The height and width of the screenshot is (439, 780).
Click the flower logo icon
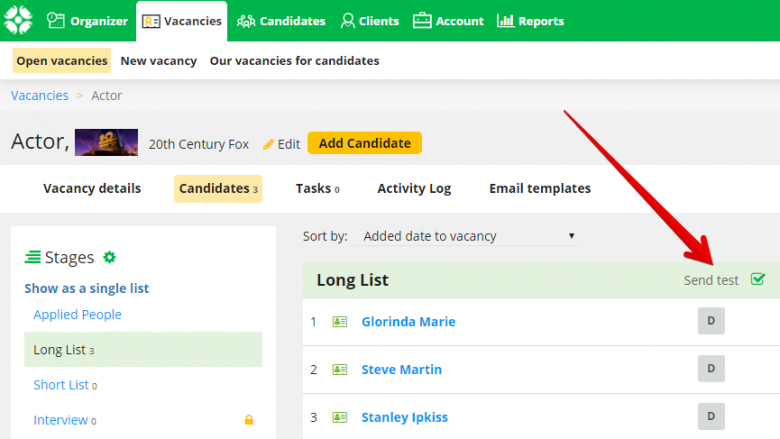click(x=18, y=20)
